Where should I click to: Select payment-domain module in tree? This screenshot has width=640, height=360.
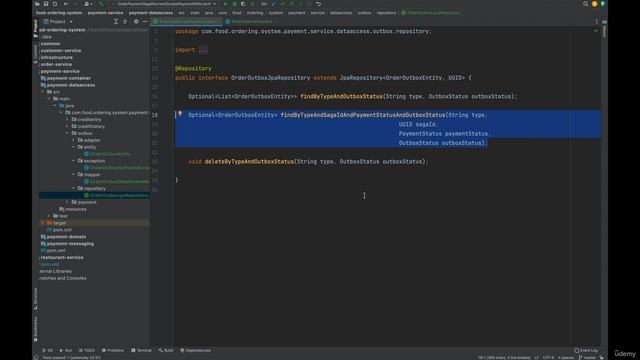pos(63,237)
